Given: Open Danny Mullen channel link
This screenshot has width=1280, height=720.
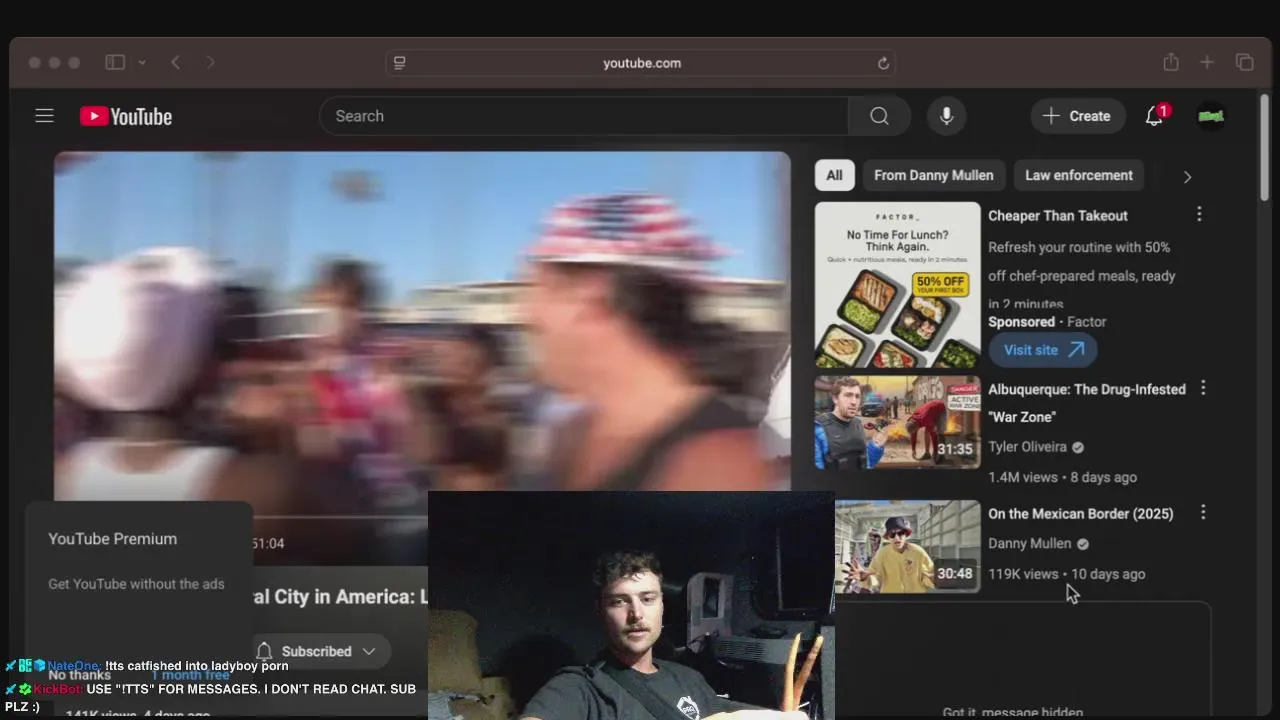Looking at the screenshot, I should 1029,543.
